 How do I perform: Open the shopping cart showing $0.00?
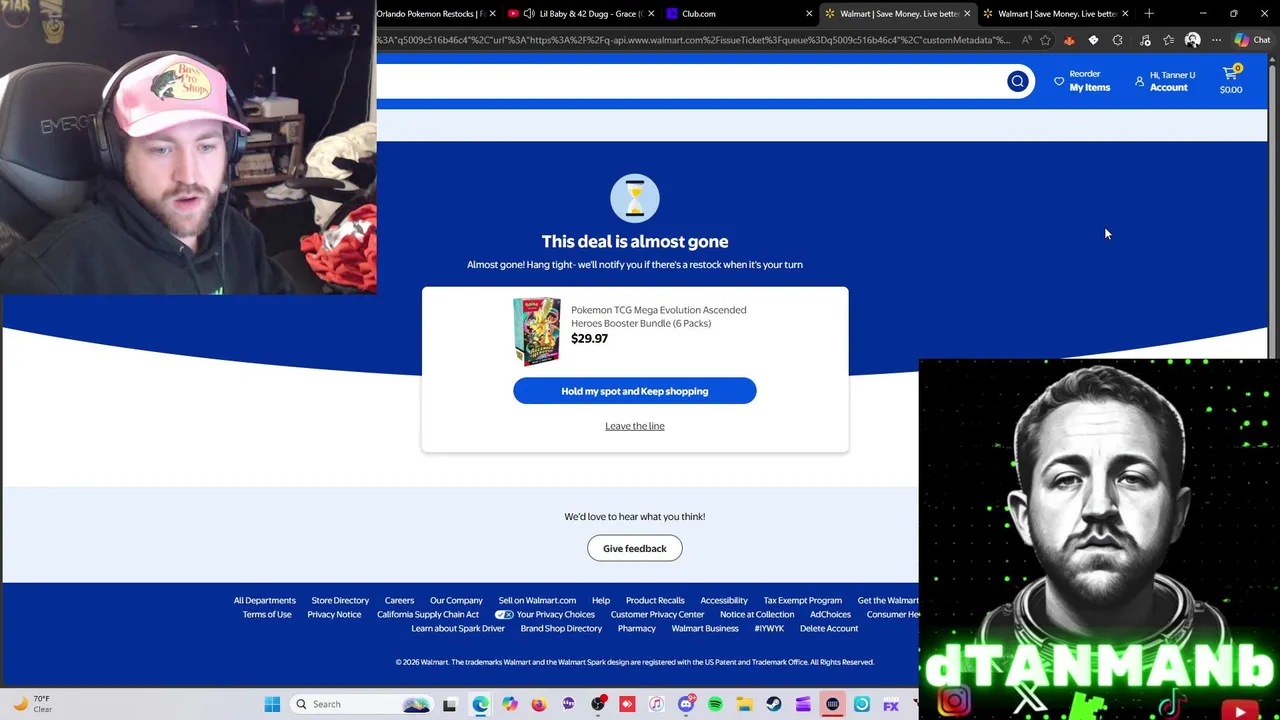tap(1231, 81)
